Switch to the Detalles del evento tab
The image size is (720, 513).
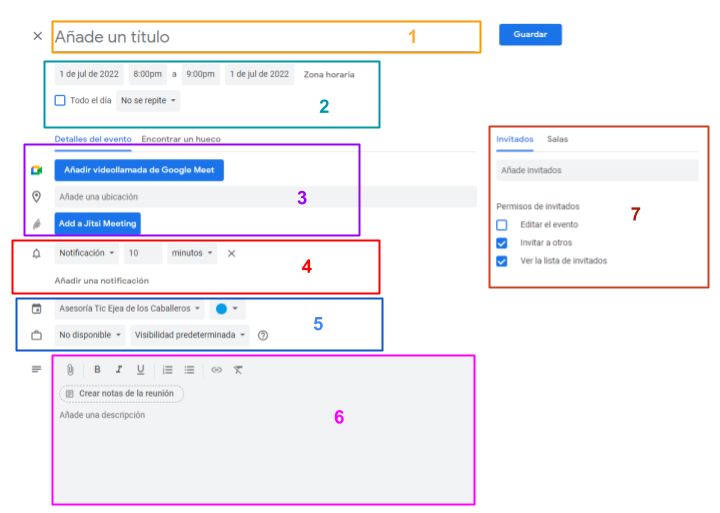coord(93,139)
